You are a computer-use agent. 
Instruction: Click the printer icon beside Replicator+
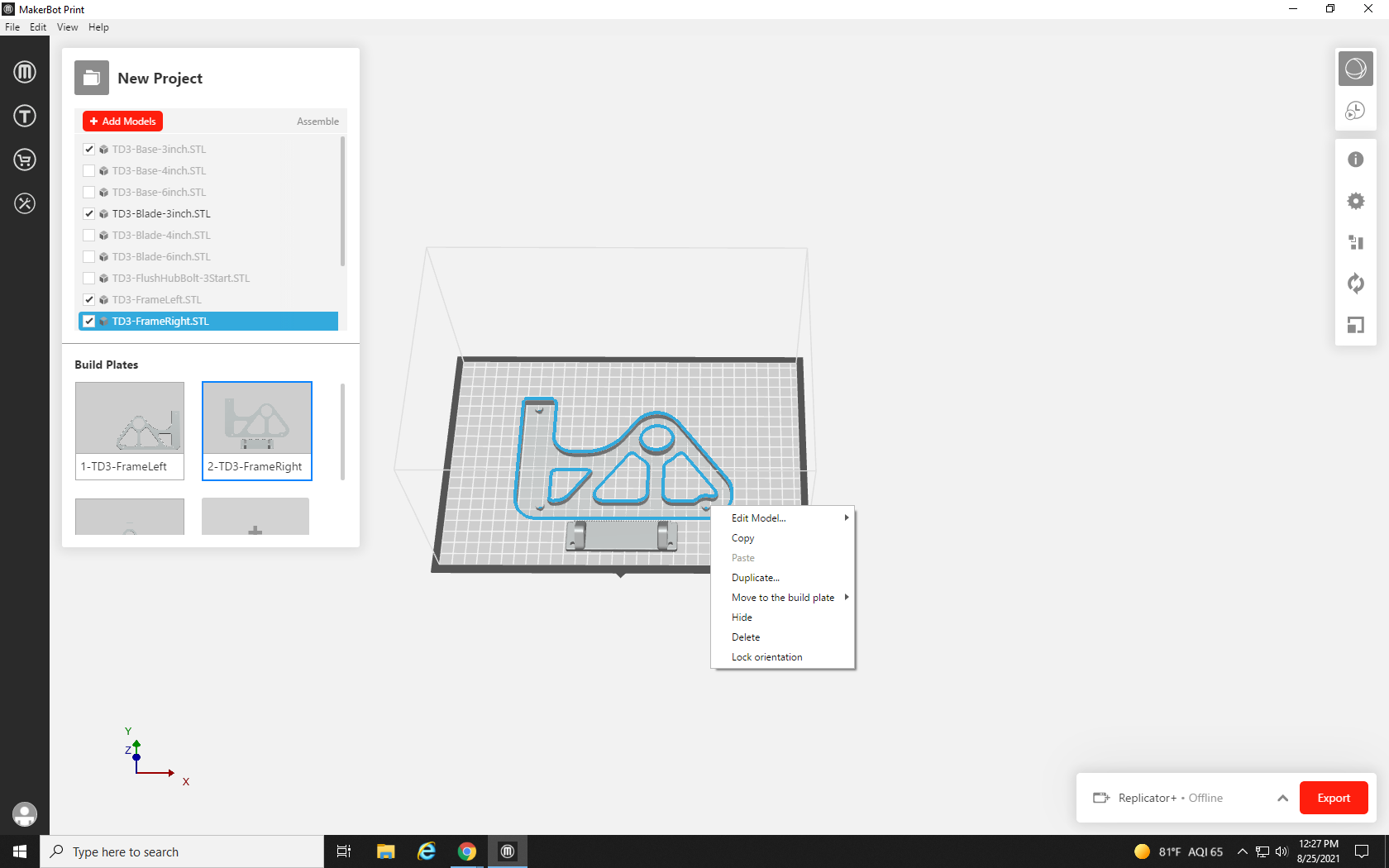(x=1101, y=798)
